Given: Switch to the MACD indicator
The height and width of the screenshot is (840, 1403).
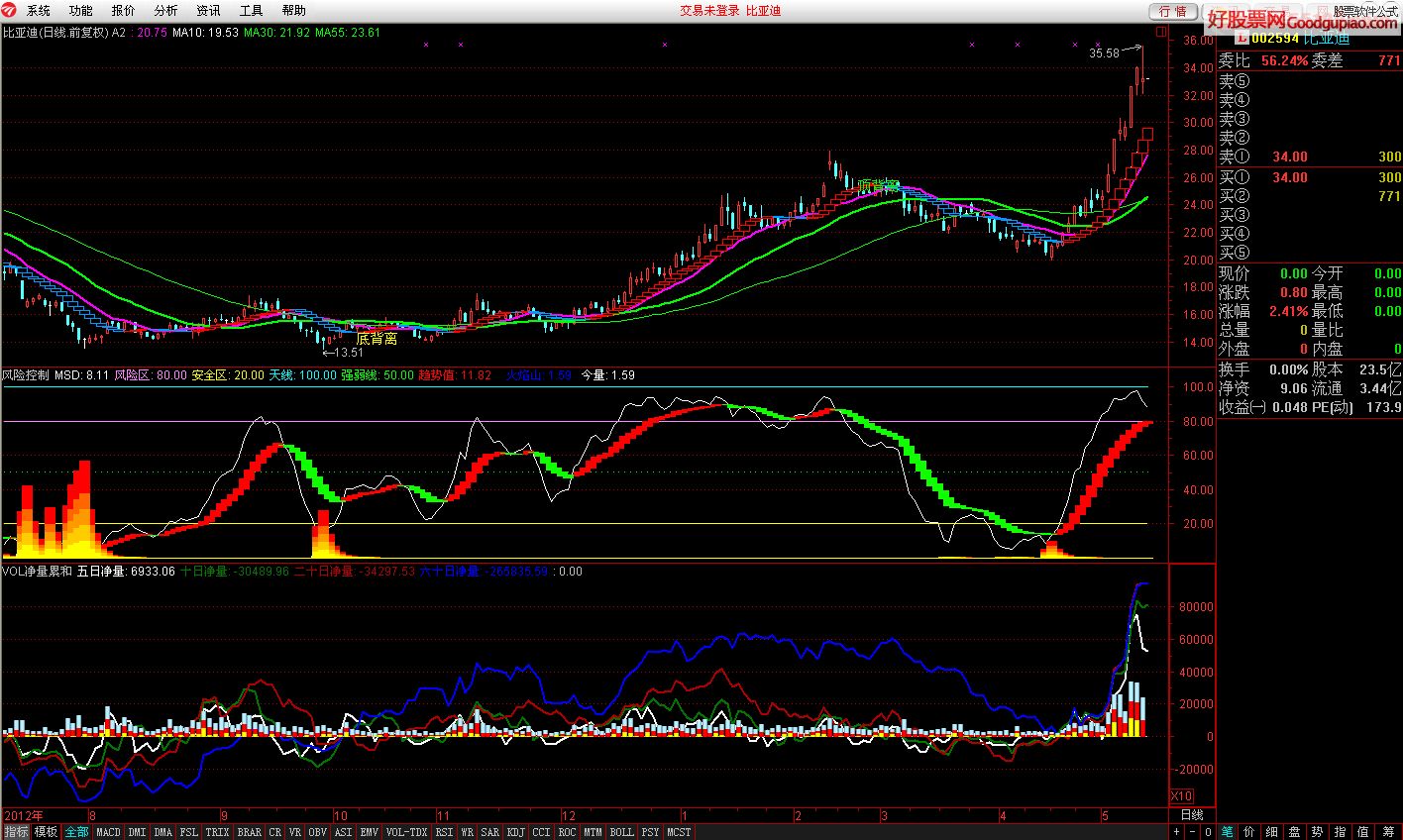Looking at the screenshot, I should pos(108,831).
